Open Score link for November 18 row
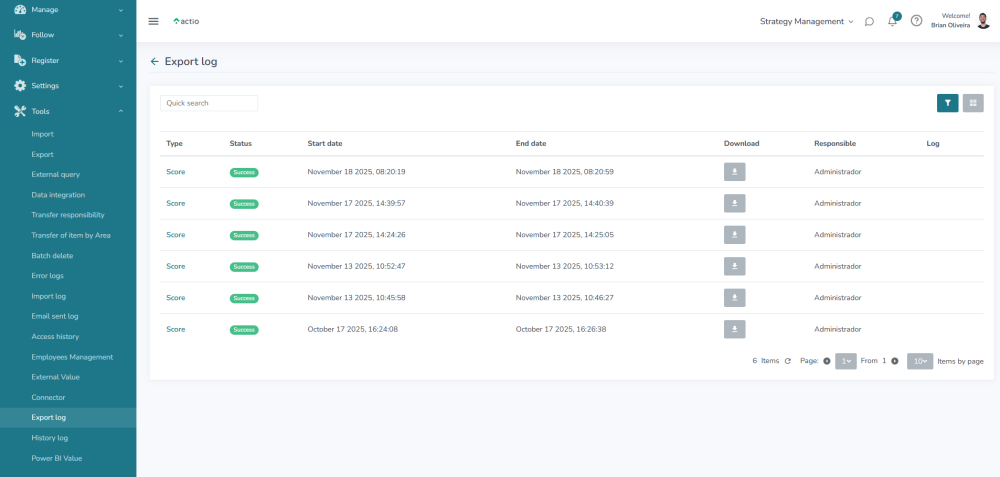The width and height of the screenshot is (1000, 477). tap(175, 172)
